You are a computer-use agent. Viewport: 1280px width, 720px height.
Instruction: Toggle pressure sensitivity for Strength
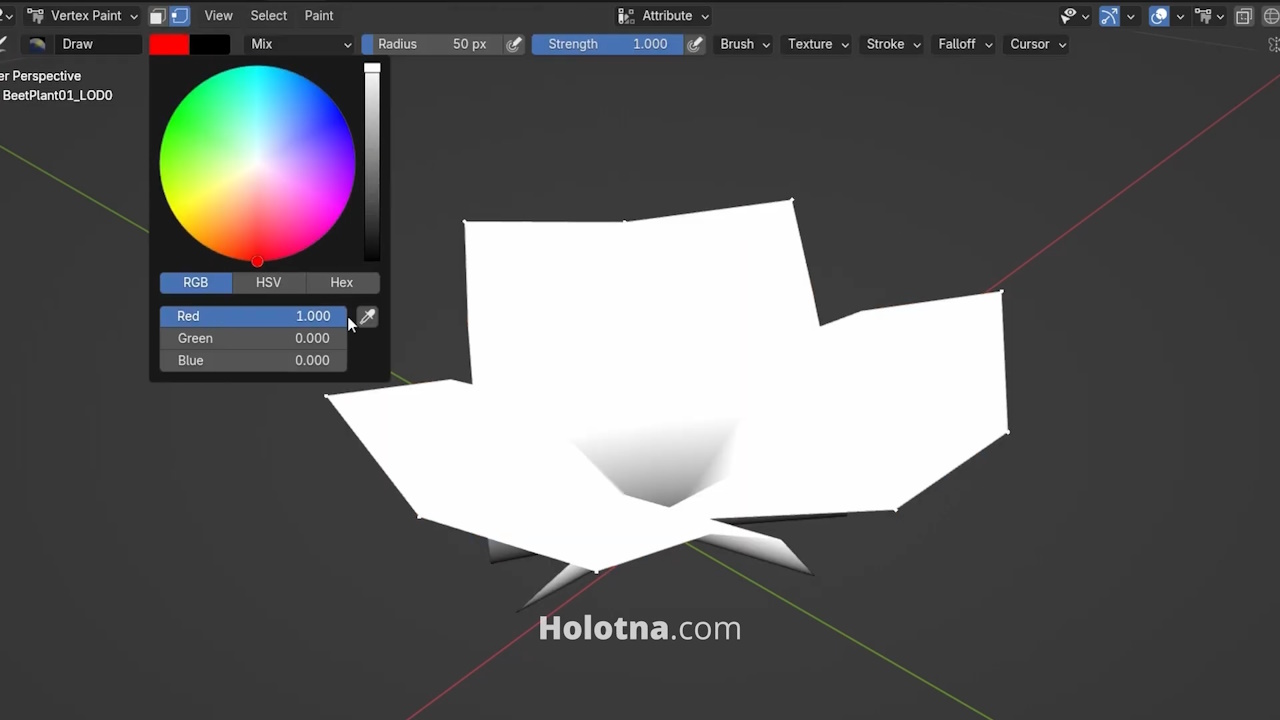[x=695, y=44]
